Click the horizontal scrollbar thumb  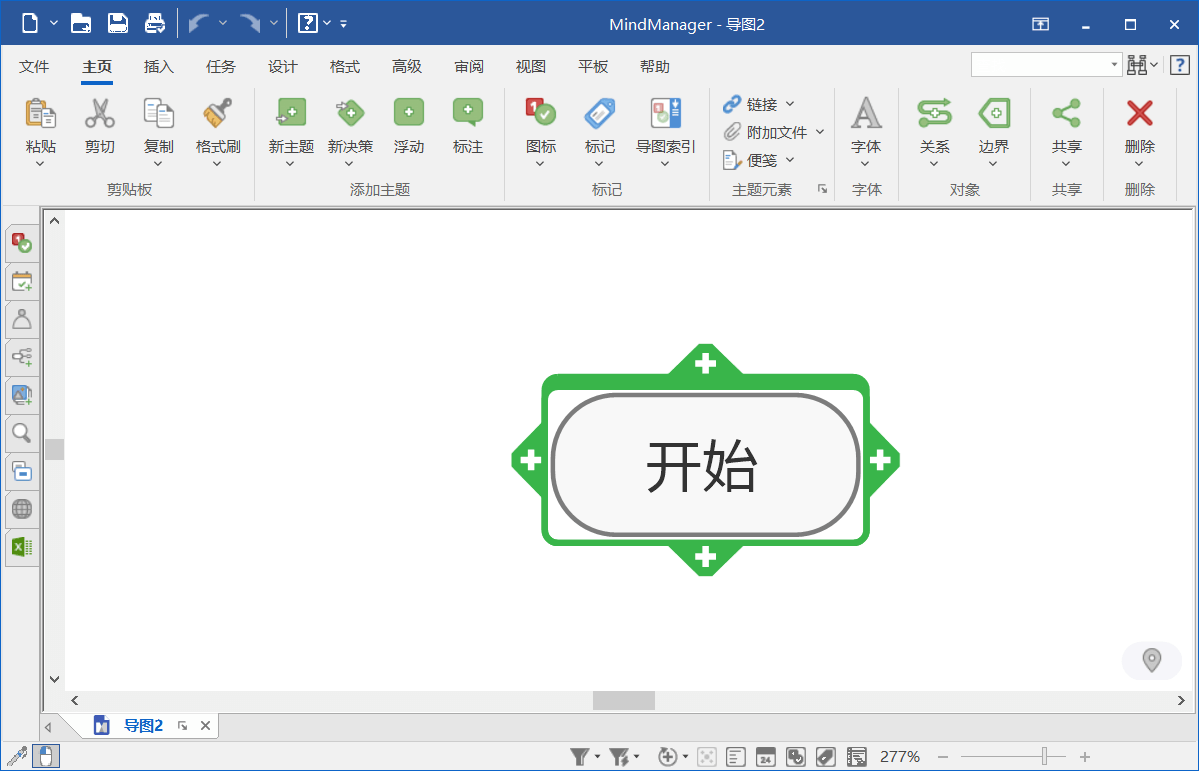point(623,700)
